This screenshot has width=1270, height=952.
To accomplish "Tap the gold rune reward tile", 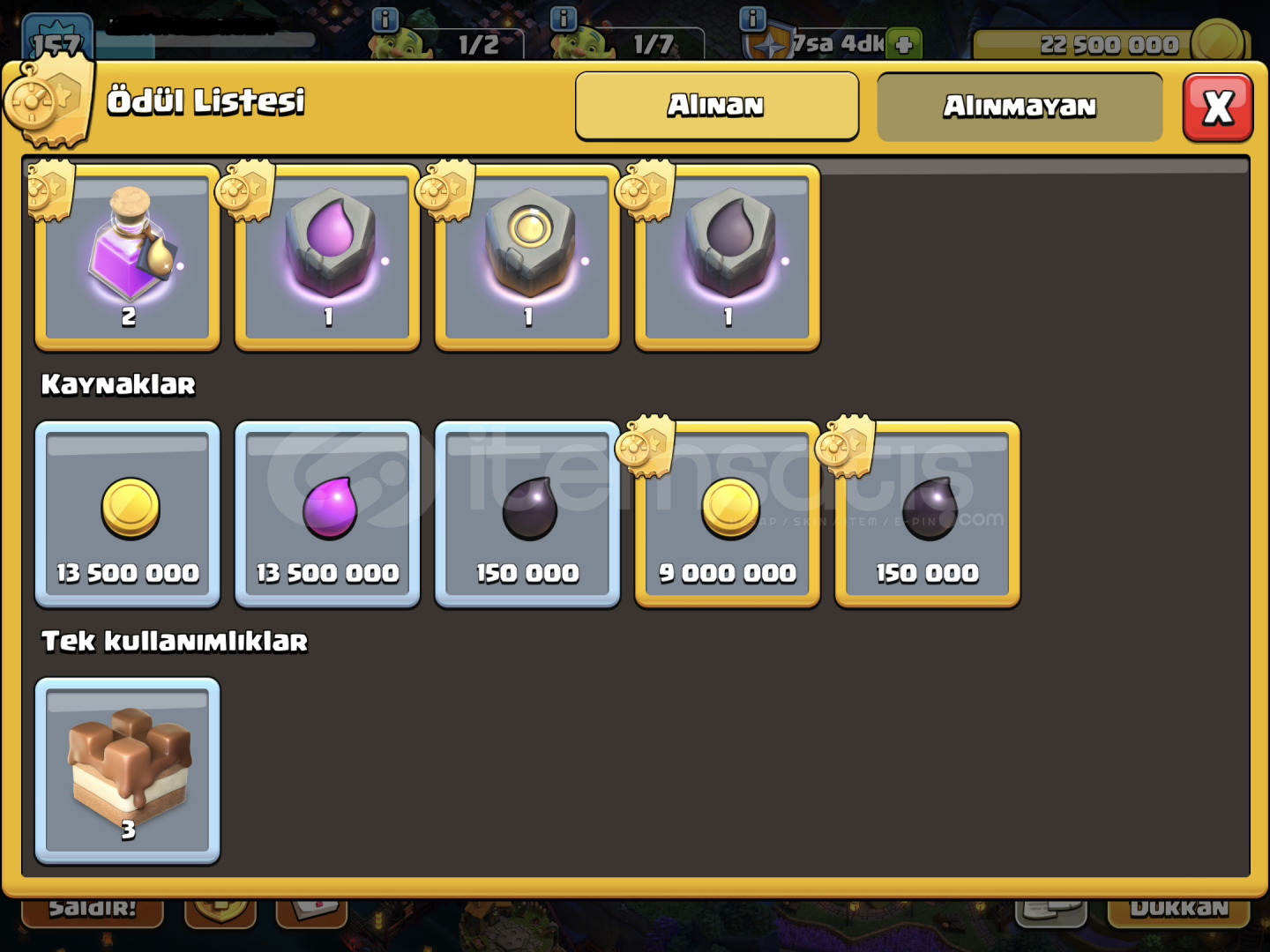I will click(x=527, y=257).
